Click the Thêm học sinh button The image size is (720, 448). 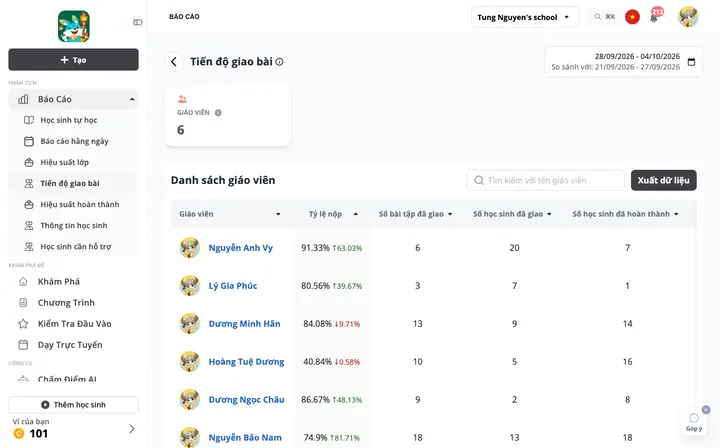tap(73, 405)
